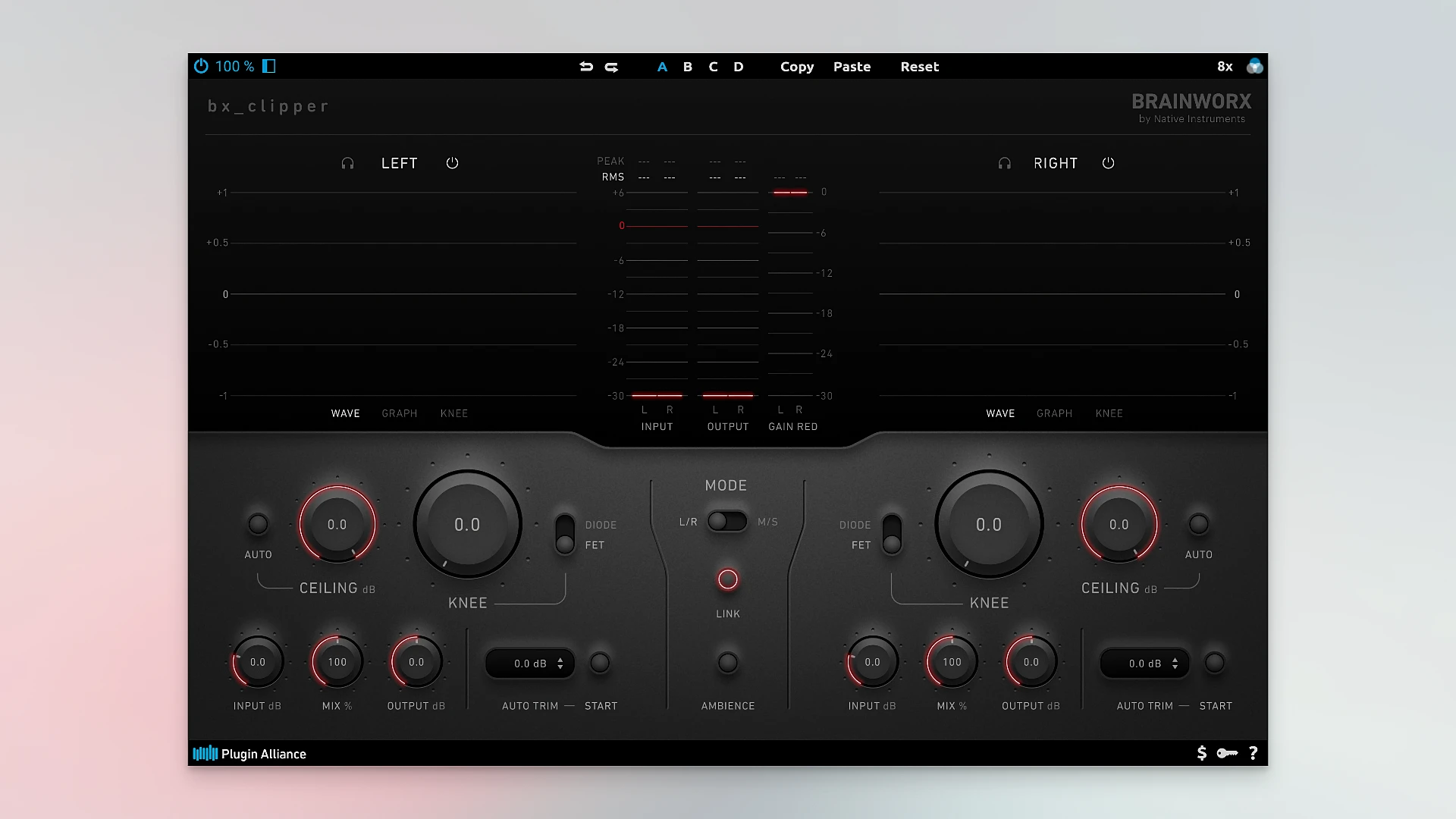This screenshot has width=1456, height=819.
Task: Click the left CEILING knob
Action: pyautogui.click(x=337, y=524)
